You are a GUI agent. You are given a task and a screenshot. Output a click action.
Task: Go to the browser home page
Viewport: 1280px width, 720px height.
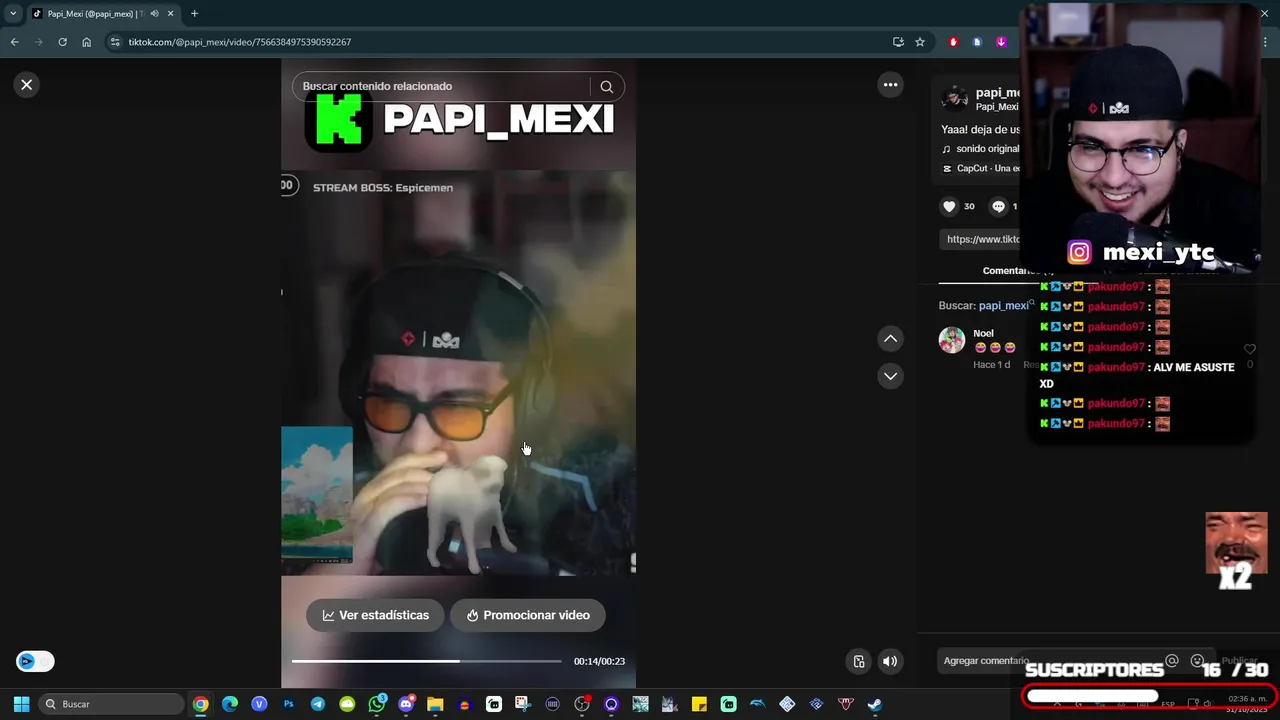click(x=87, y=42)
